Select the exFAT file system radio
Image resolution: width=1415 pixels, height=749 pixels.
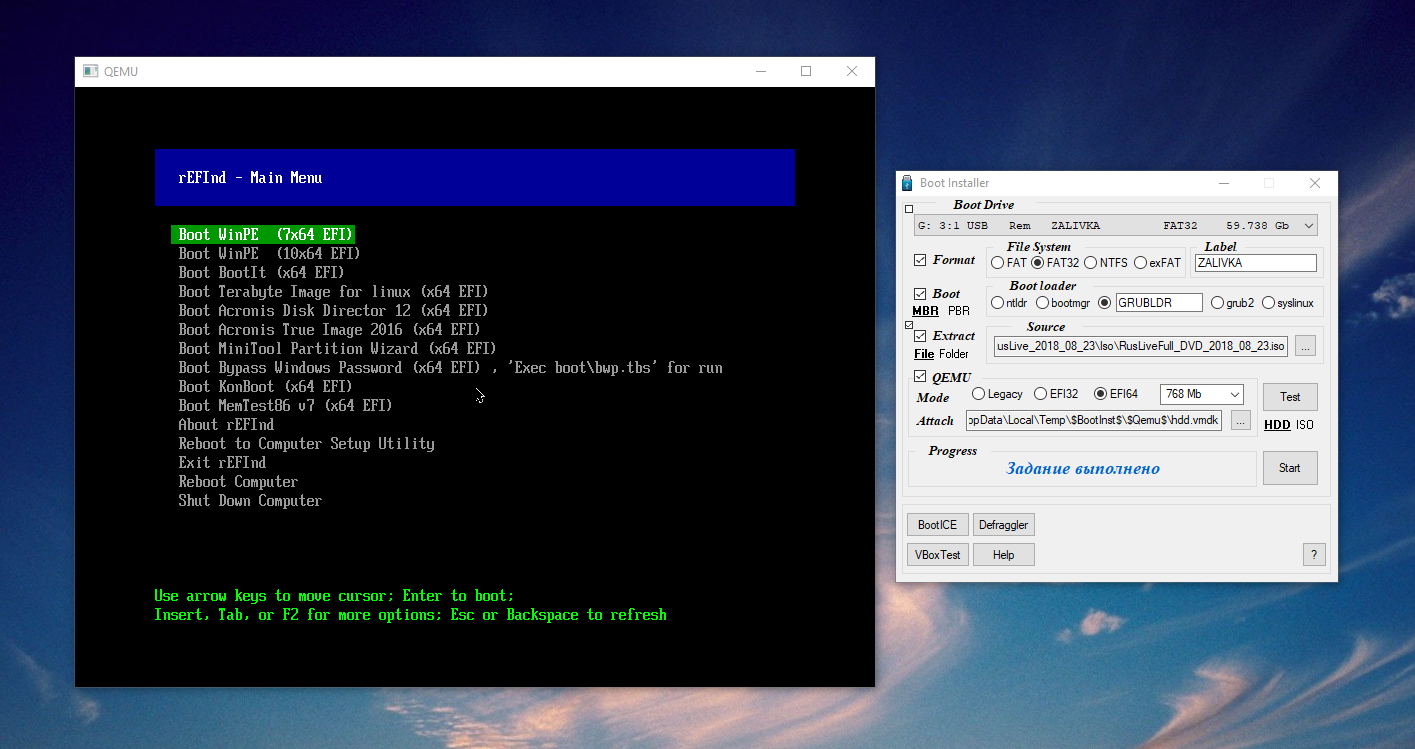[x=1140, y=263]
